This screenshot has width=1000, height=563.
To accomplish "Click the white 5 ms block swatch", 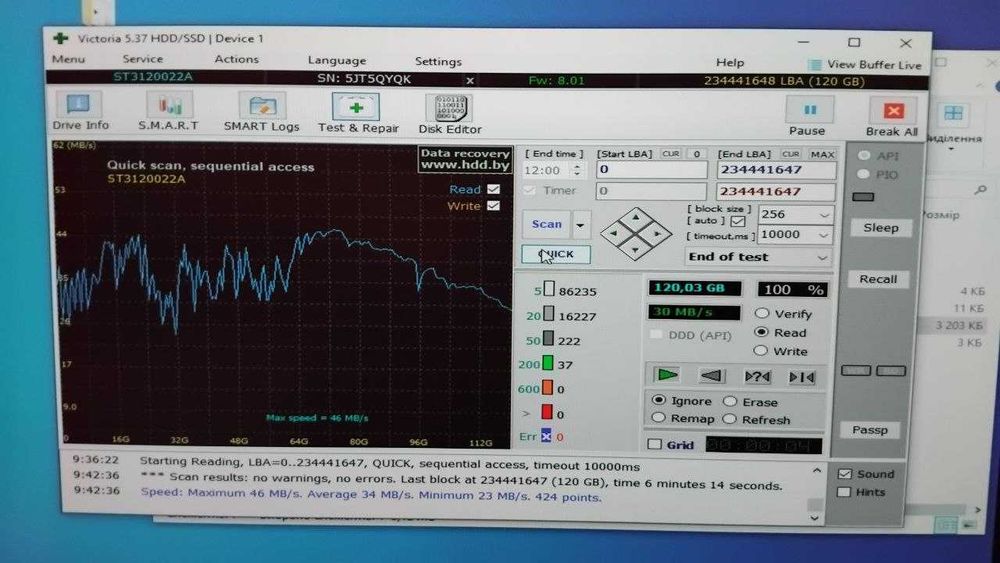I will click(x=549, y=289).
